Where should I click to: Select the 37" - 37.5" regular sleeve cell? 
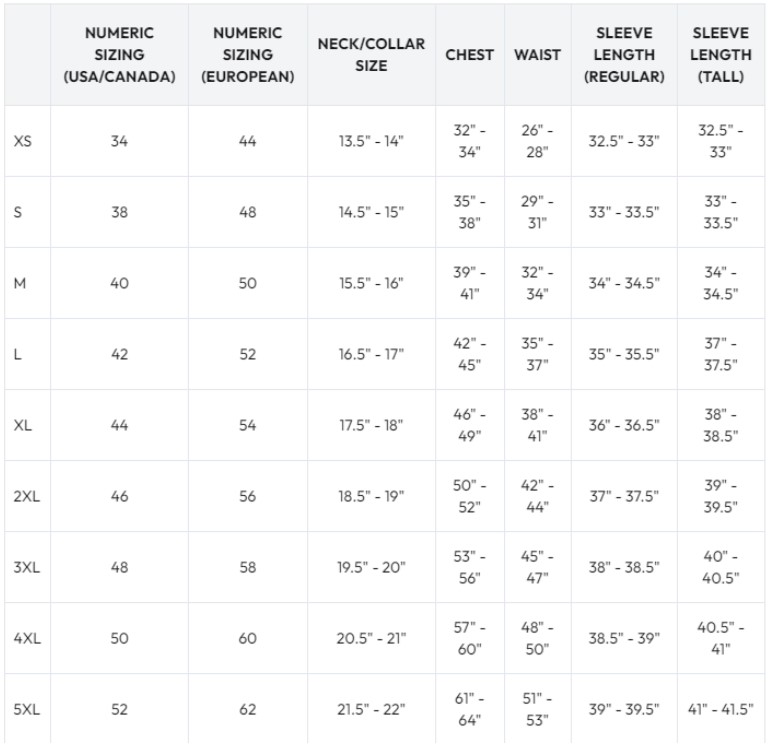[624, 497]
